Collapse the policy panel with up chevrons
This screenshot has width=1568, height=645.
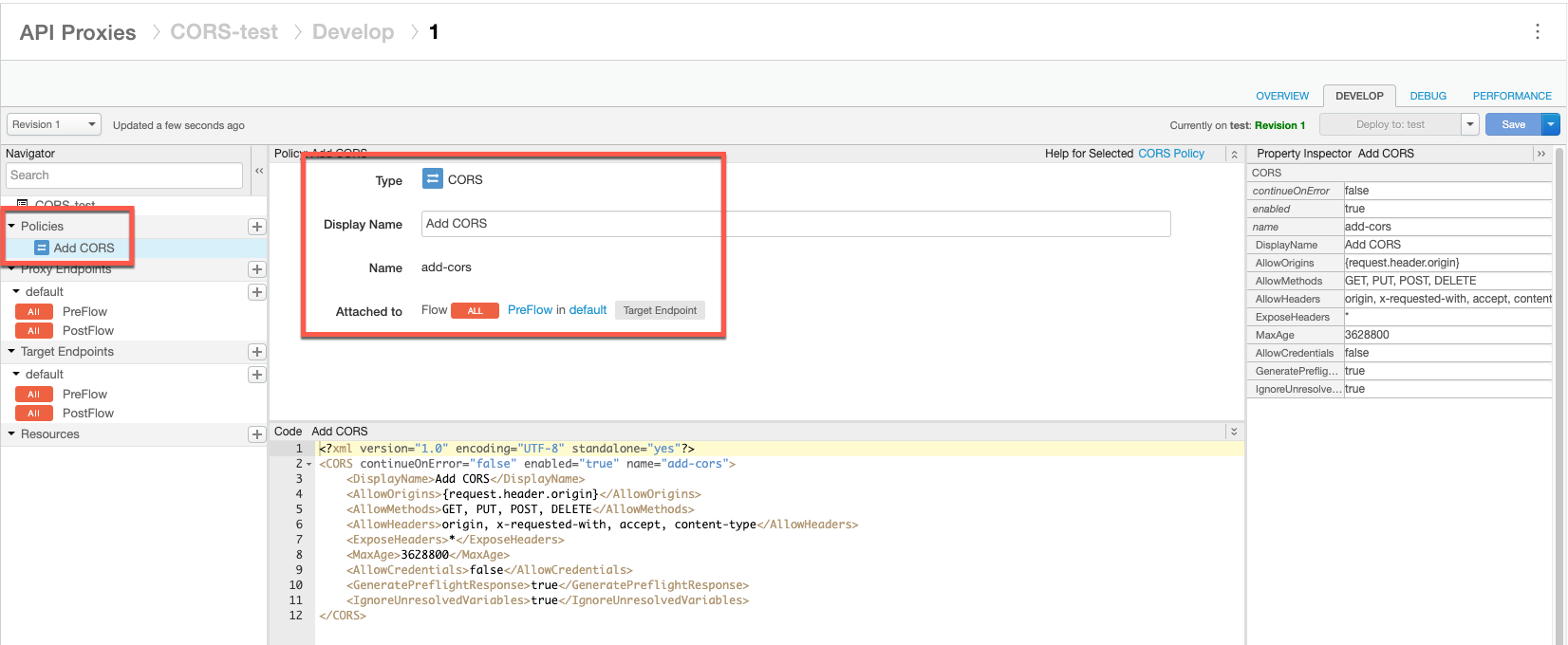point(1234,154)
